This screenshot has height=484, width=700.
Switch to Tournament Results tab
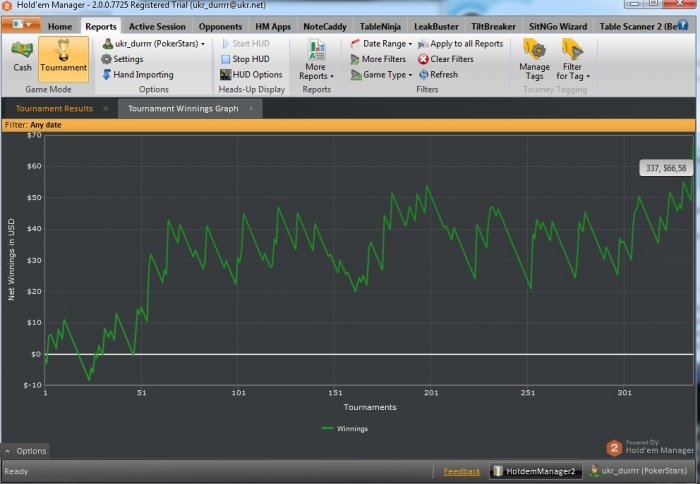54,108
